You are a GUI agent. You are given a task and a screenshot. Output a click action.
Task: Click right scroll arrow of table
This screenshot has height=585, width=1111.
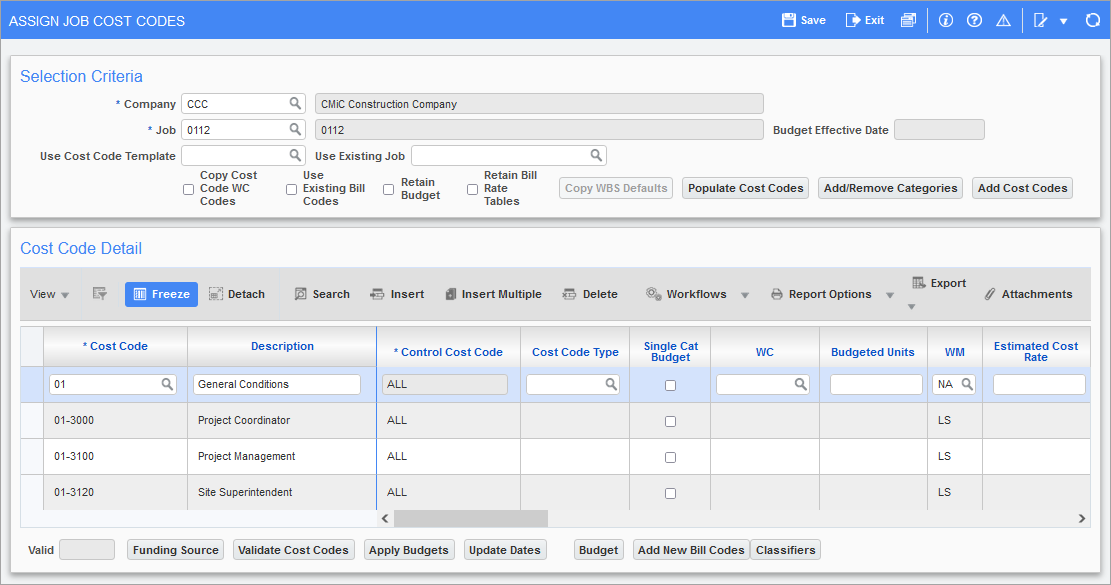coord(1082,518)
